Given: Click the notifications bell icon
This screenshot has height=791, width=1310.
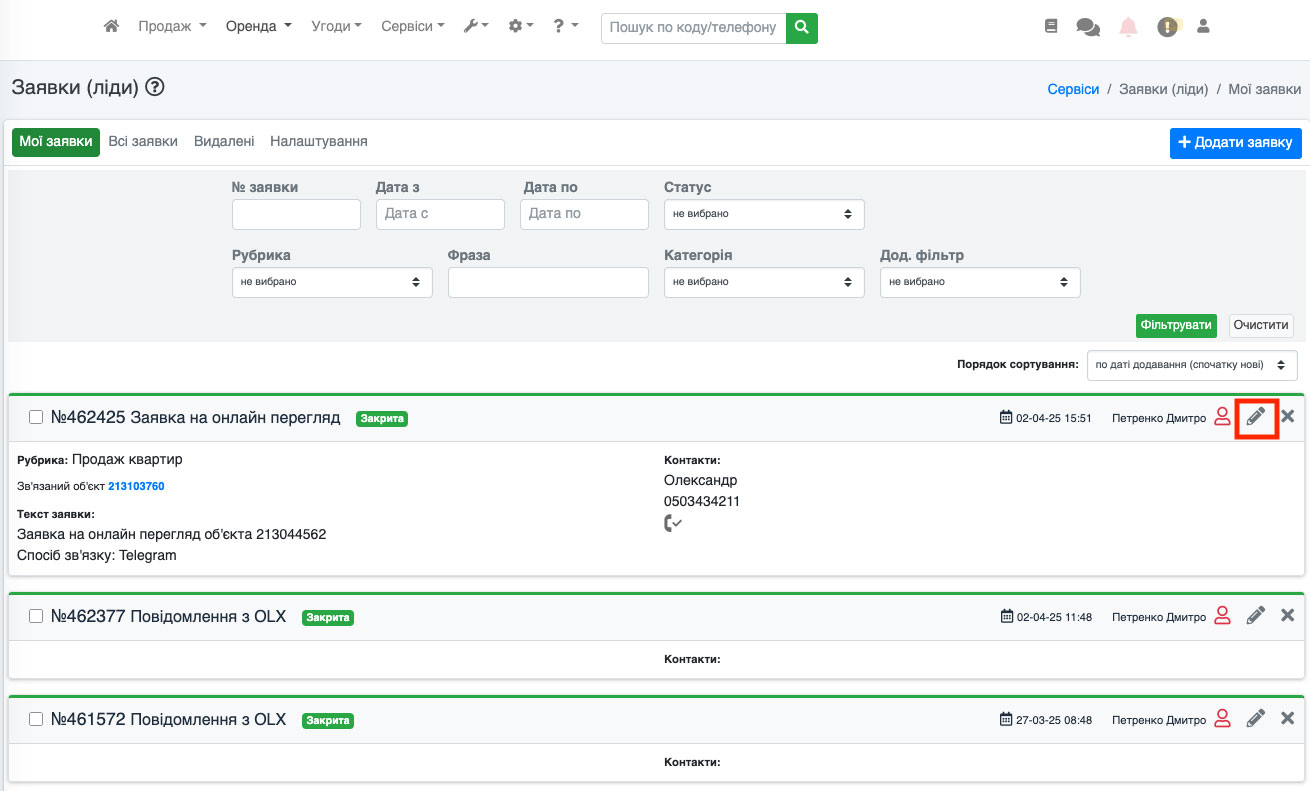Looking at the screenshot, I should pos(1128,28).
